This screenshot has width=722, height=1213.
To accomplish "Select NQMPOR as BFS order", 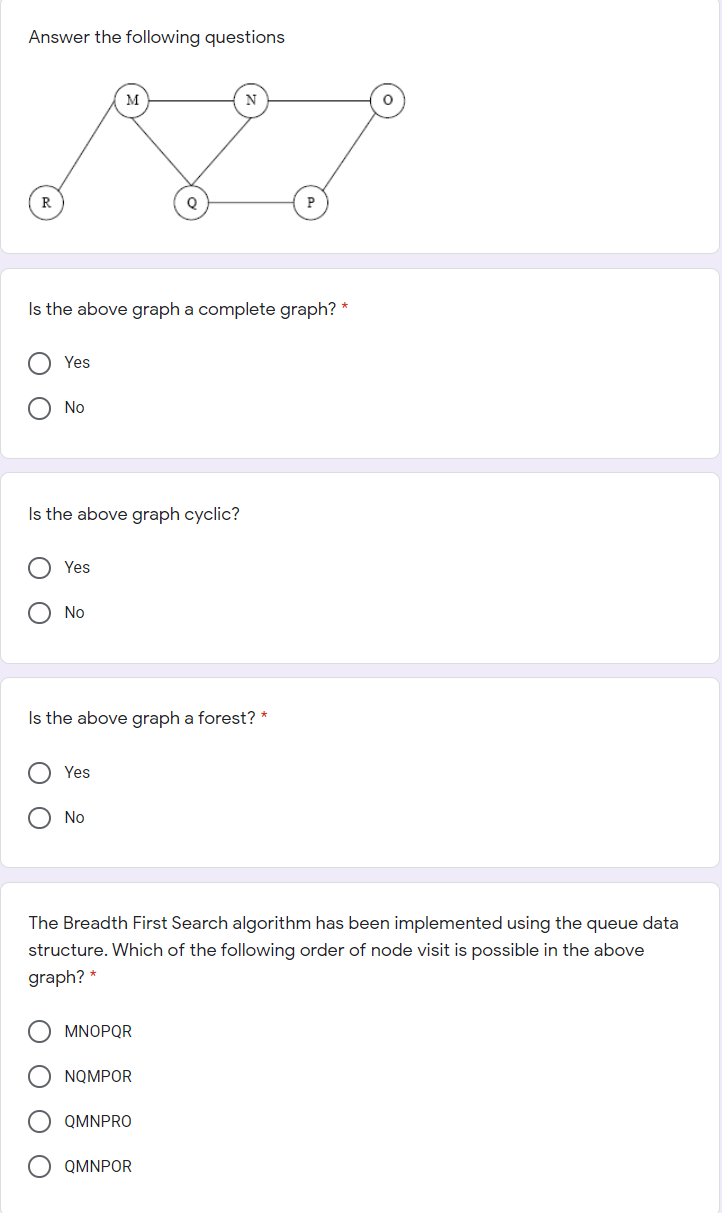I will coord(40,1076).
